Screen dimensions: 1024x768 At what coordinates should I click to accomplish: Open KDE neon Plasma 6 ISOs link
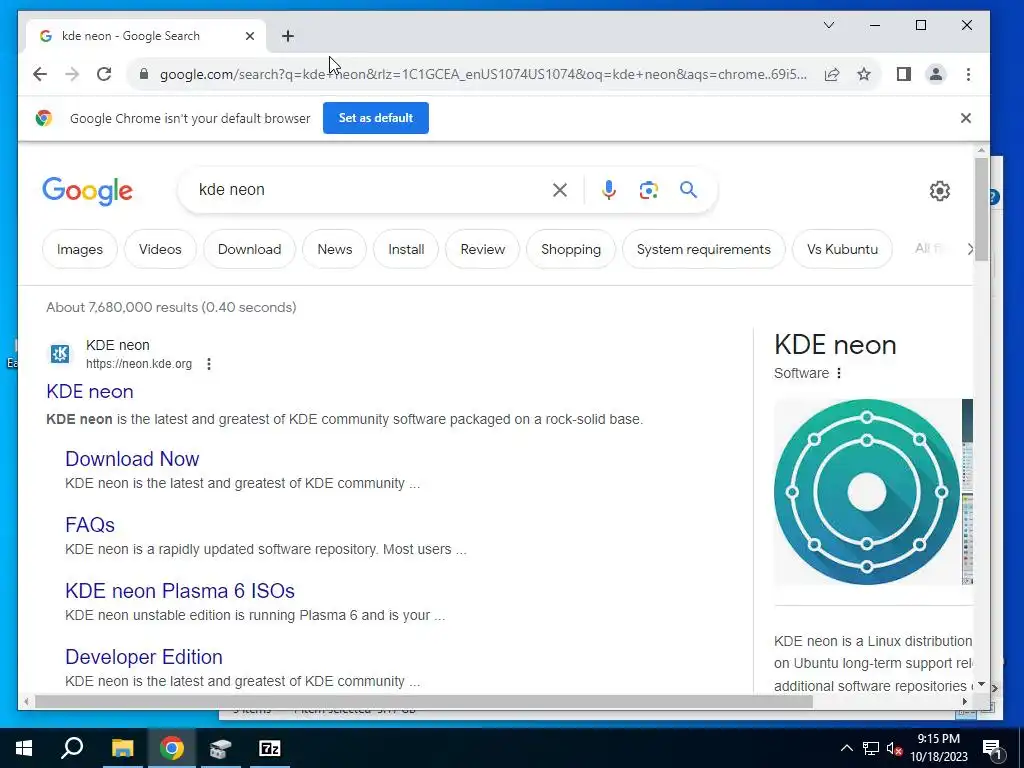tap(180, 590)
